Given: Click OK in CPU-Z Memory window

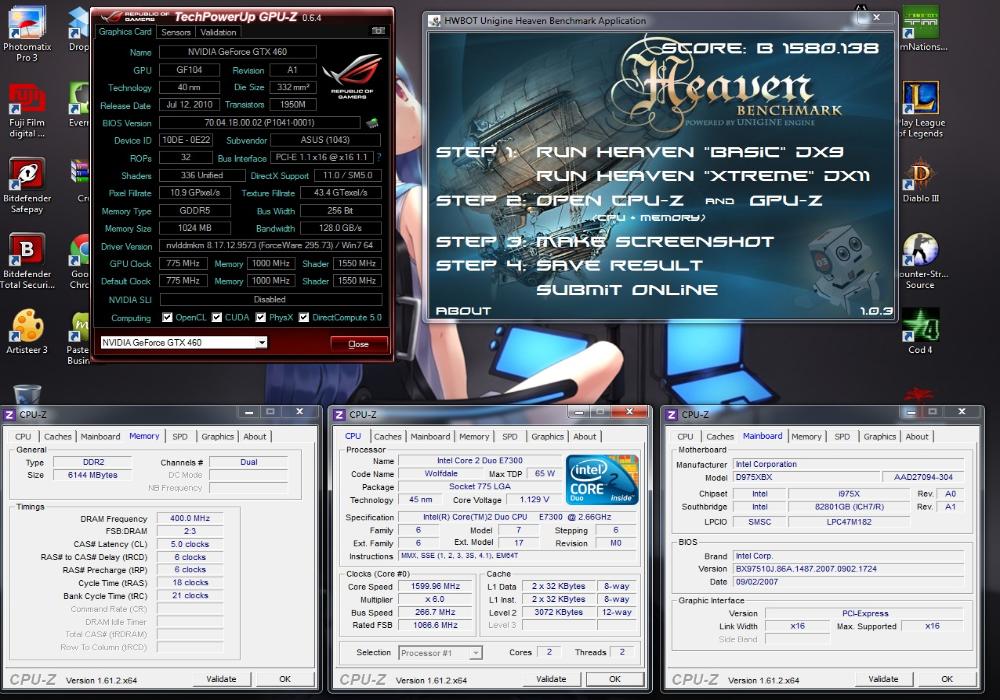Looking at the screenshot, I should coord(285,679).
